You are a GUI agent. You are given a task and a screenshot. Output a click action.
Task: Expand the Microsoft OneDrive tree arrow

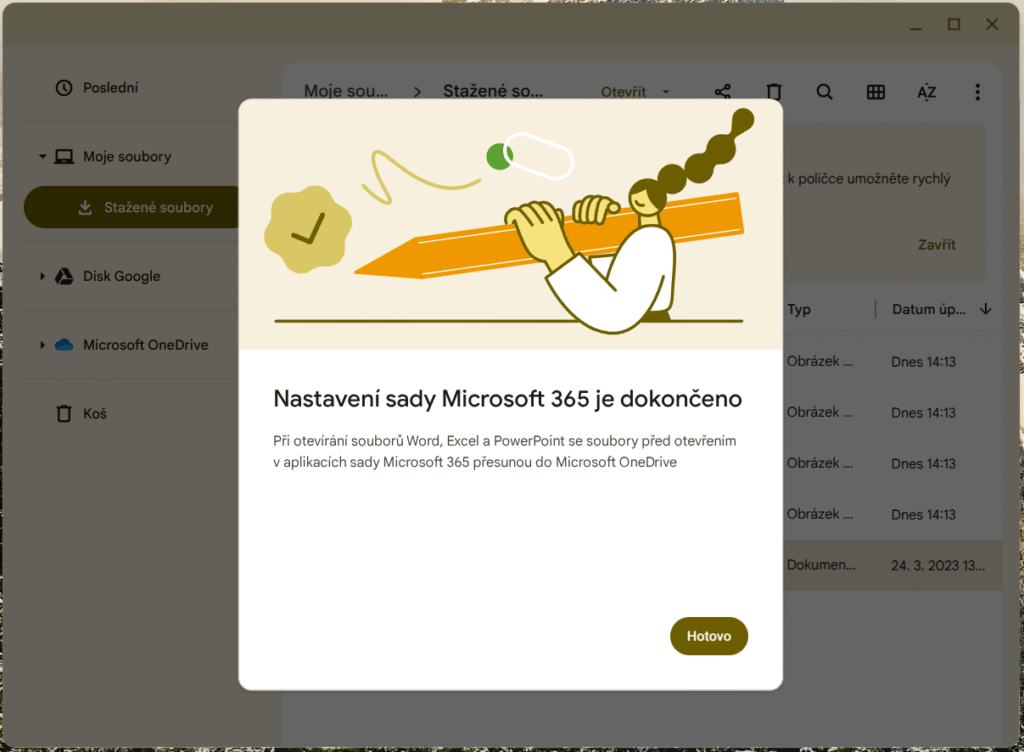(42, 345)
